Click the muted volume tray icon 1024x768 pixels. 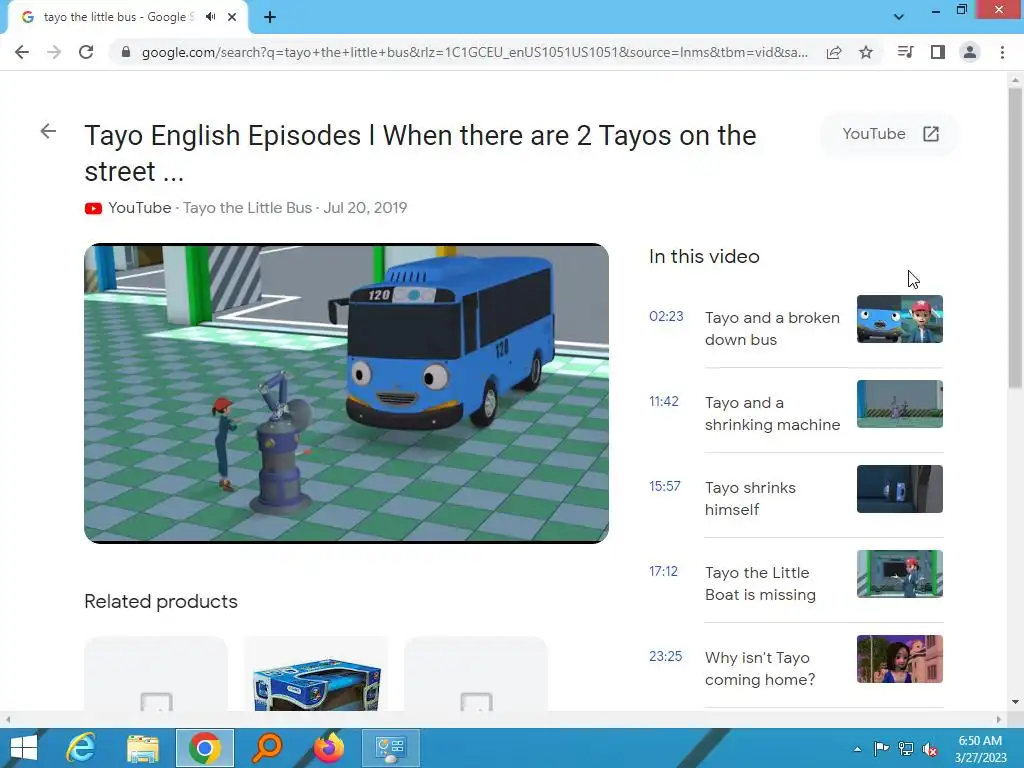[930, 749]
